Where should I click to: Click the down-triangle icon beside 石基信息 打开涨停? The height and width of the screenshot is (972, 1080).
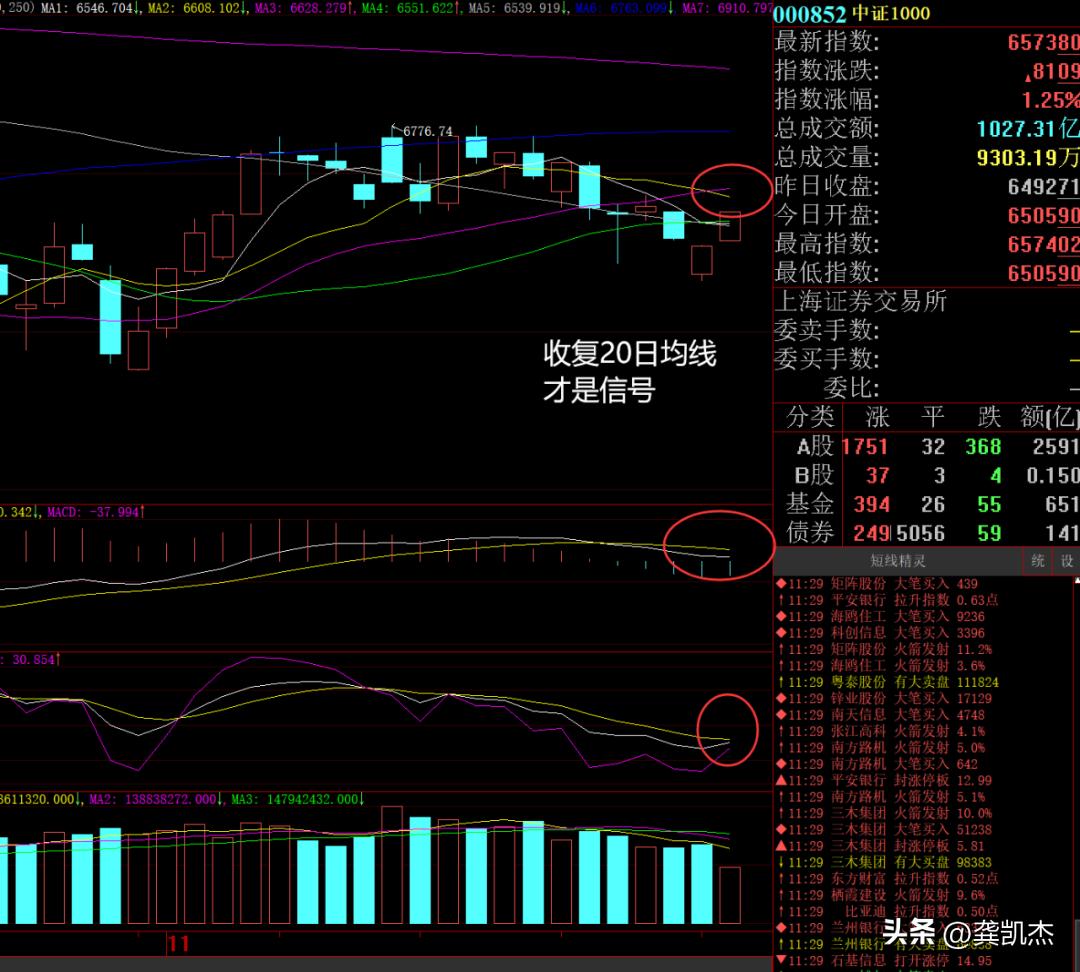tap(781, 960)
